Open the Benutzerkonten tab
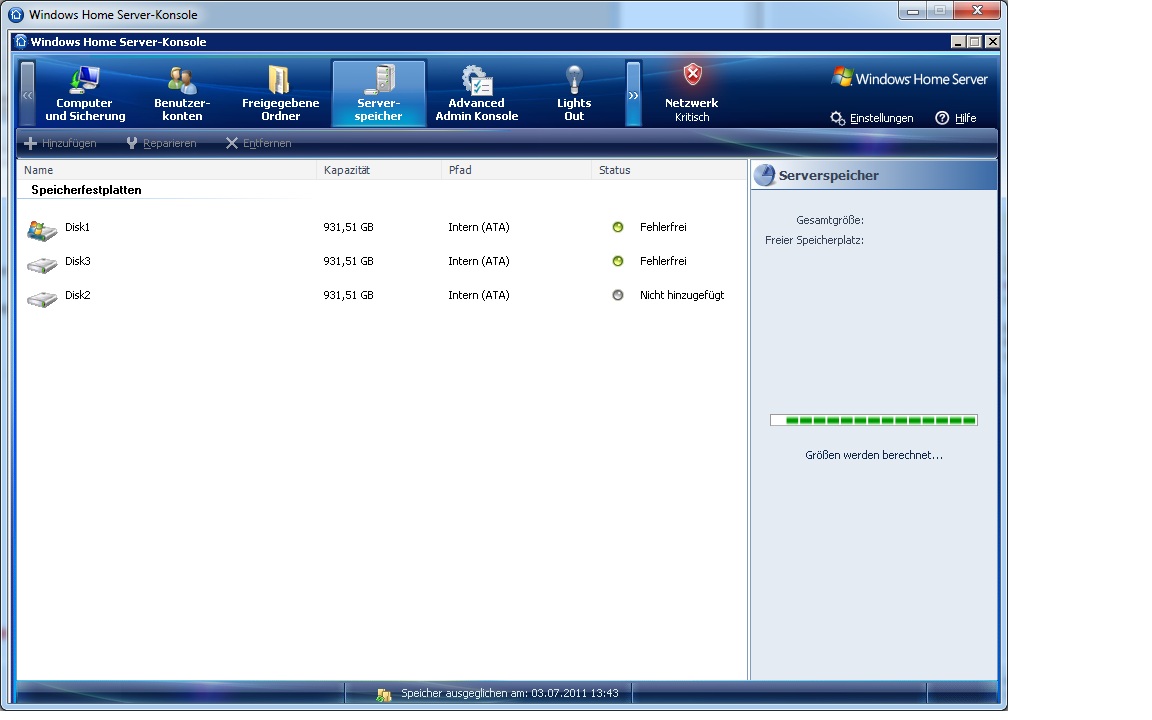This screenshot has width=1152, height=720. coord(182,93)
